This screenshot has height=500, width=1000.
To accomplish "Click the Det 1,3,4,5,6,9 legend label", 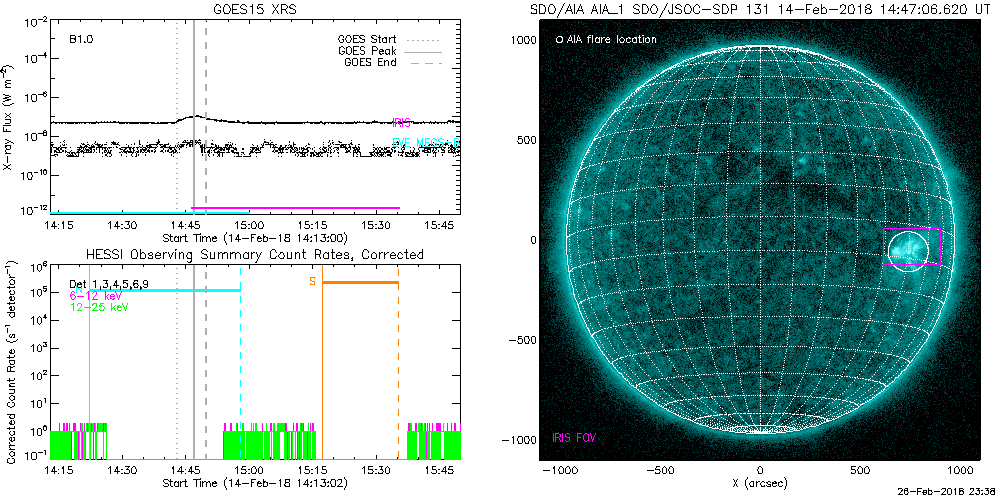I will pos(108,285).
